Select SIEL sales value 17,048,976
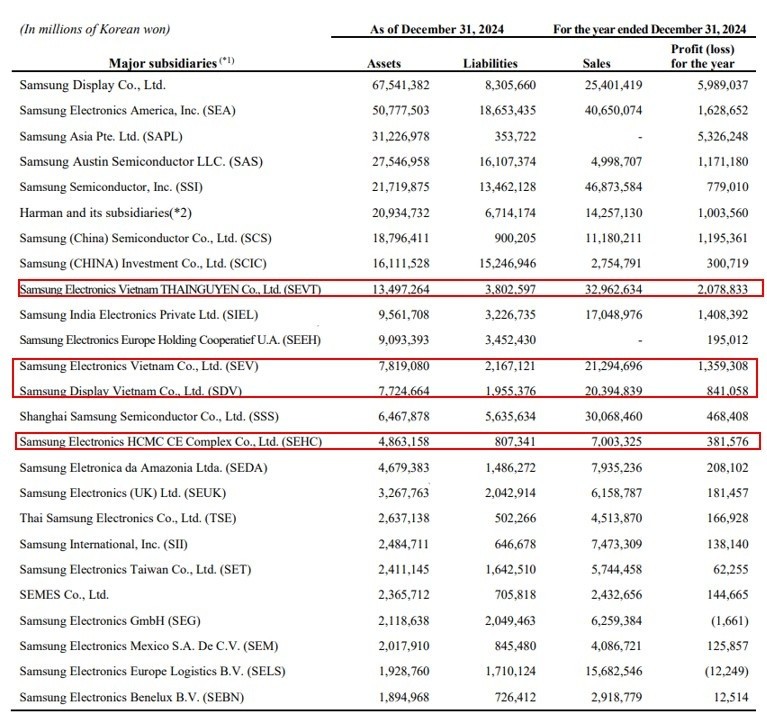Screen dimensions: 767x719 [613, 315]
